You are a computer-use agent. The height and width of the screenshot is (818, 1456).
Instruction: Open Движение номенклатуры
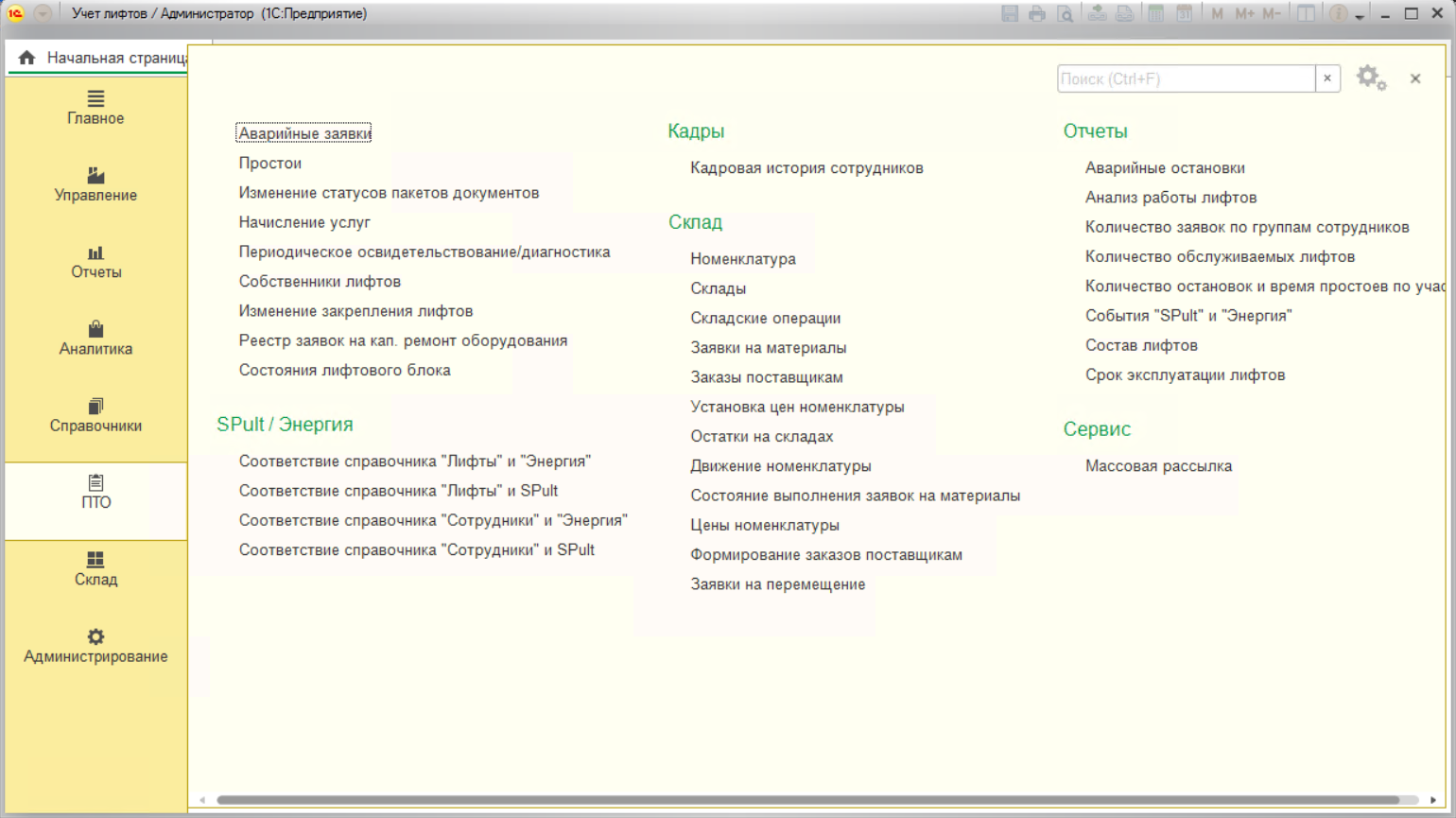point(780,465)
